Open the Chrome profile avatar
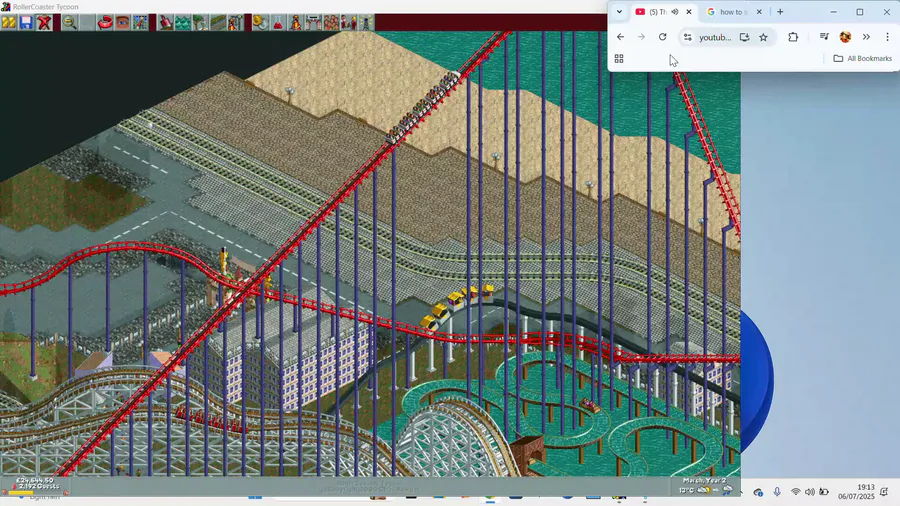This screenshot has width=900, height=506. 845,37
